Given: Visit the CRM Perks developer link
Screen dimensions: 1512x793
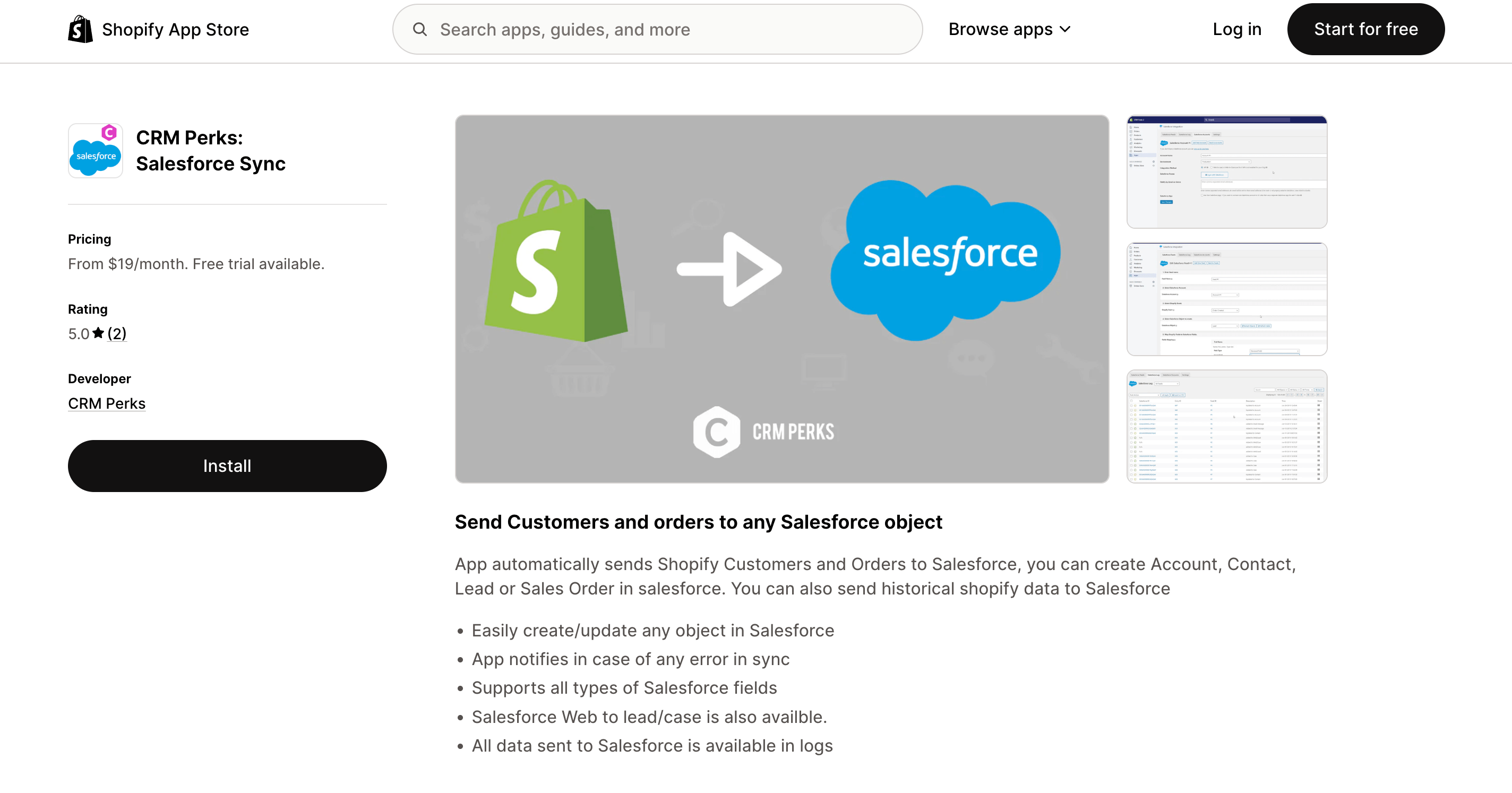Looking at the screenshot, I should (106, 403).
